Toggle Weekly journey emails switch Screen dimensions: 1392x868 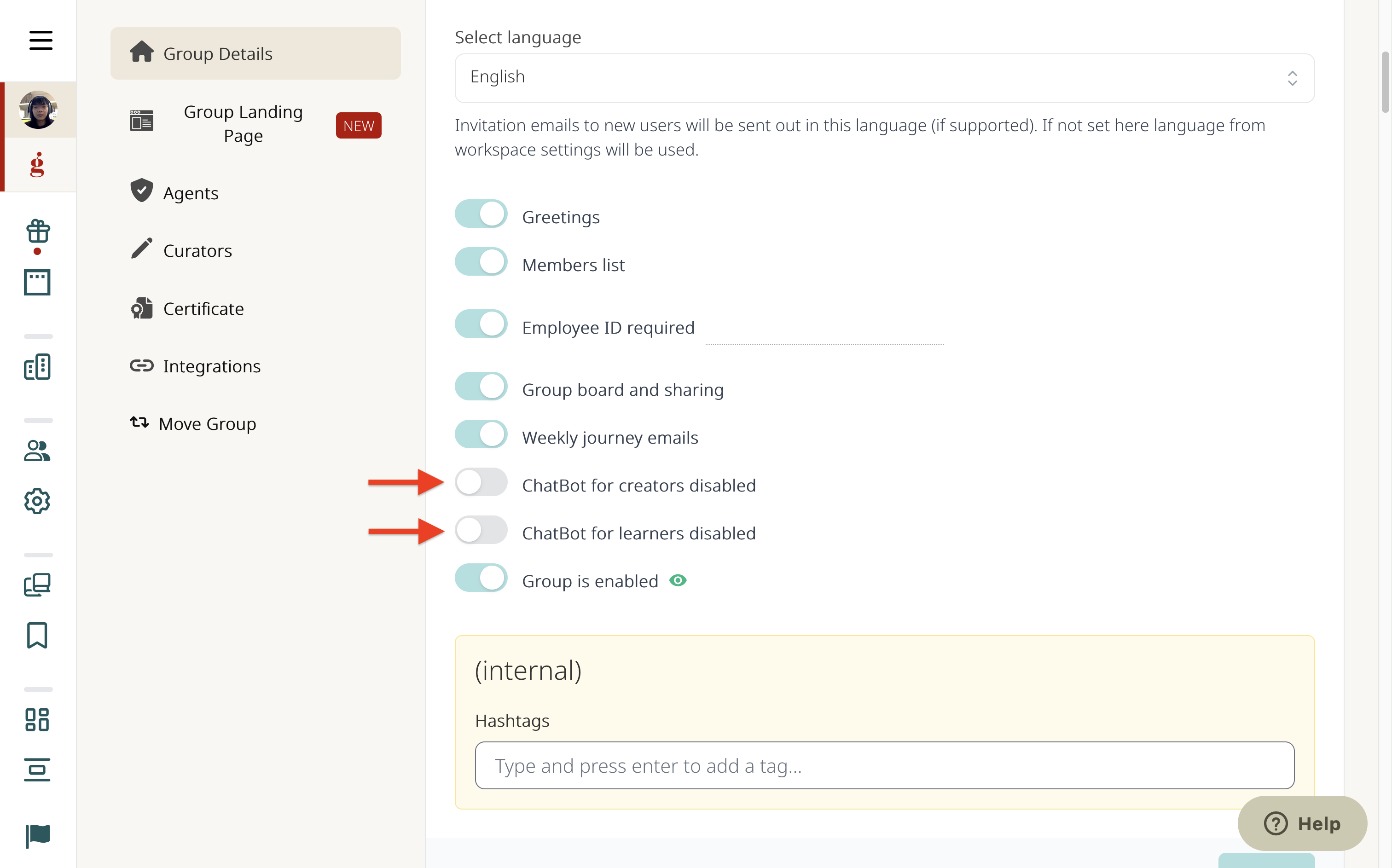coord(481,434)
